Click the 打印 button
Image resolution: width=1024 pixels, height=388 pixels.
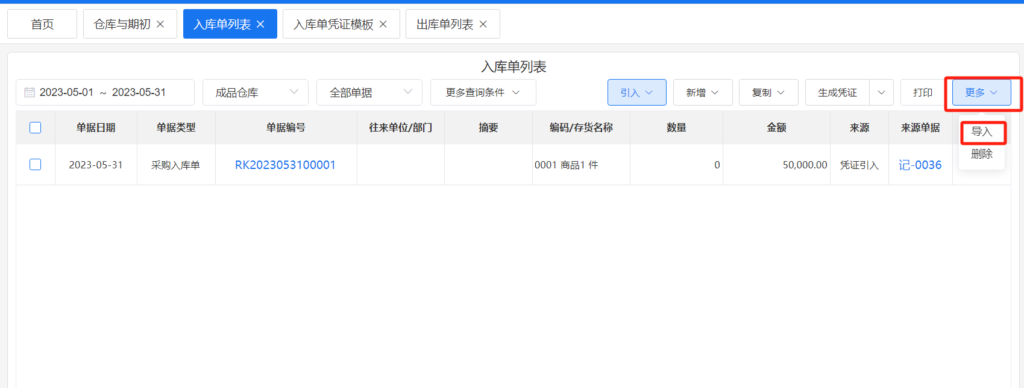(923, 93)
